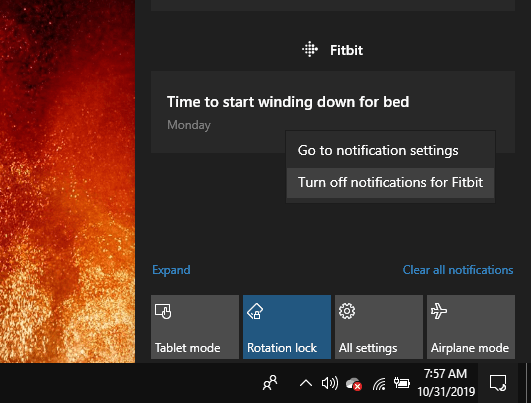The width and height of the screenshot is (531, 403).
Task: Toggle Tablet mode quick action
Action: click(x=195, y=327)
